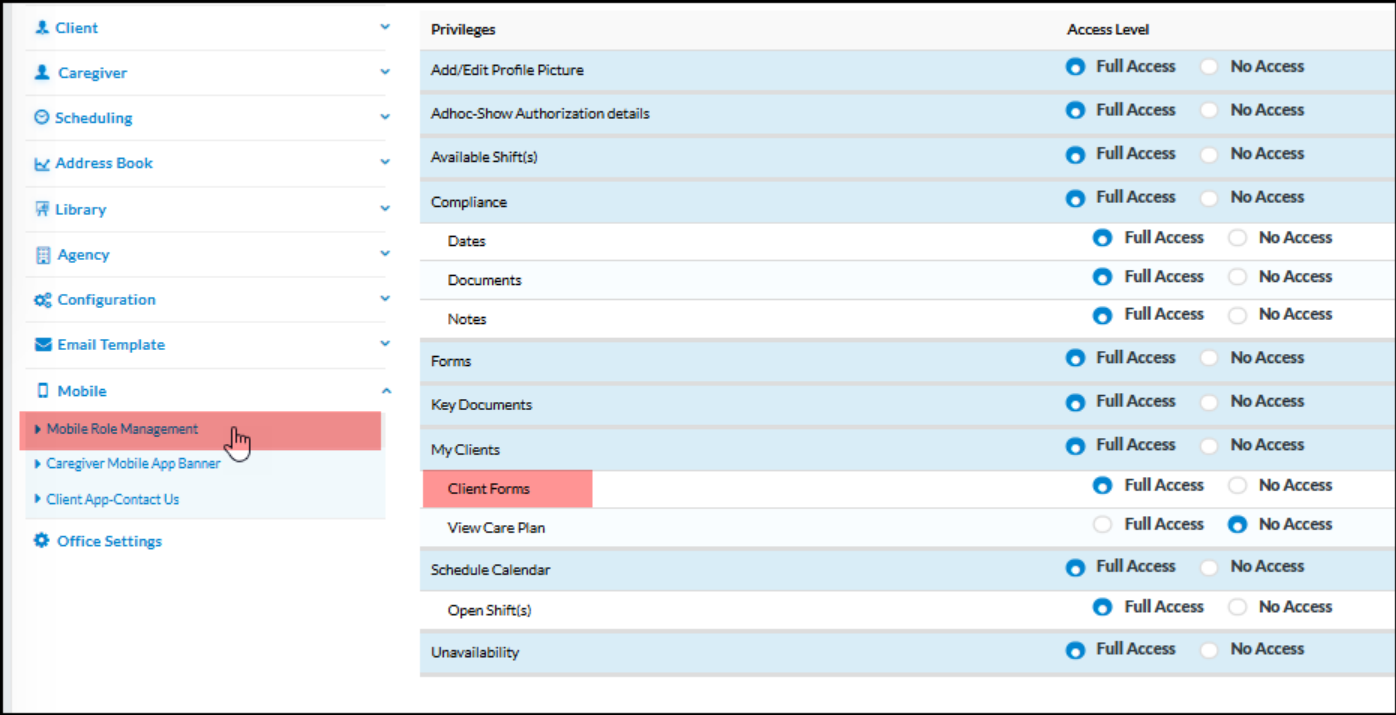Select the highlighted Client Forms row
1396x715 pixels.
tap(488, 488)
